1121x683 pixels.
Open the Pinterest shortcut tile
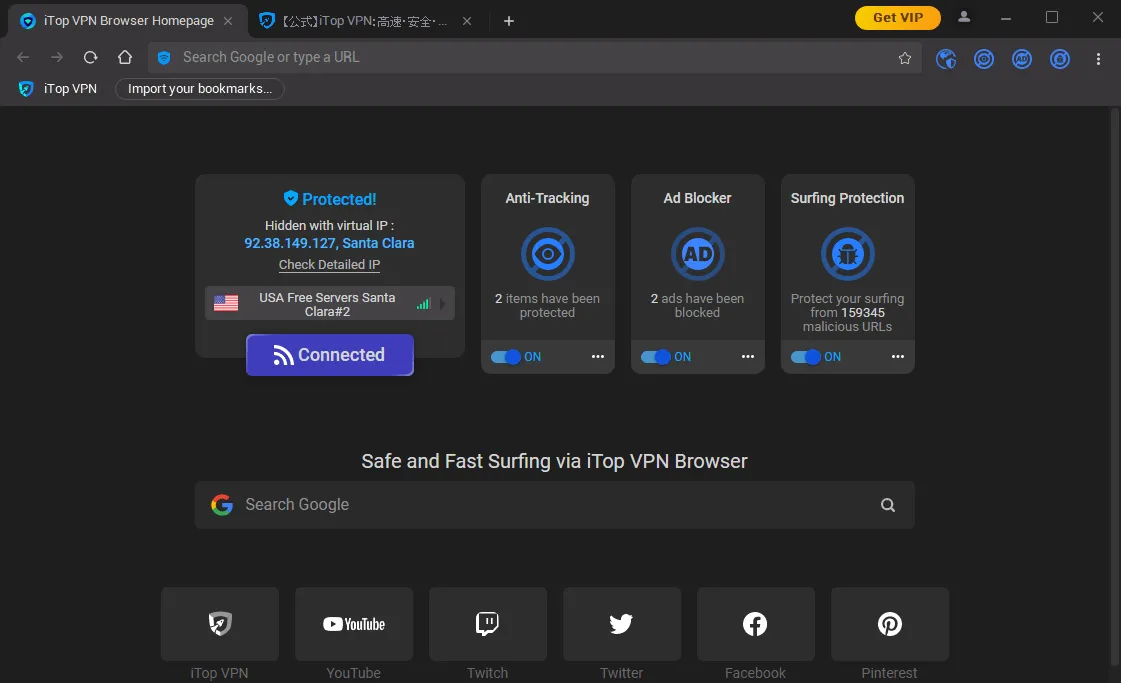[890, 624]
